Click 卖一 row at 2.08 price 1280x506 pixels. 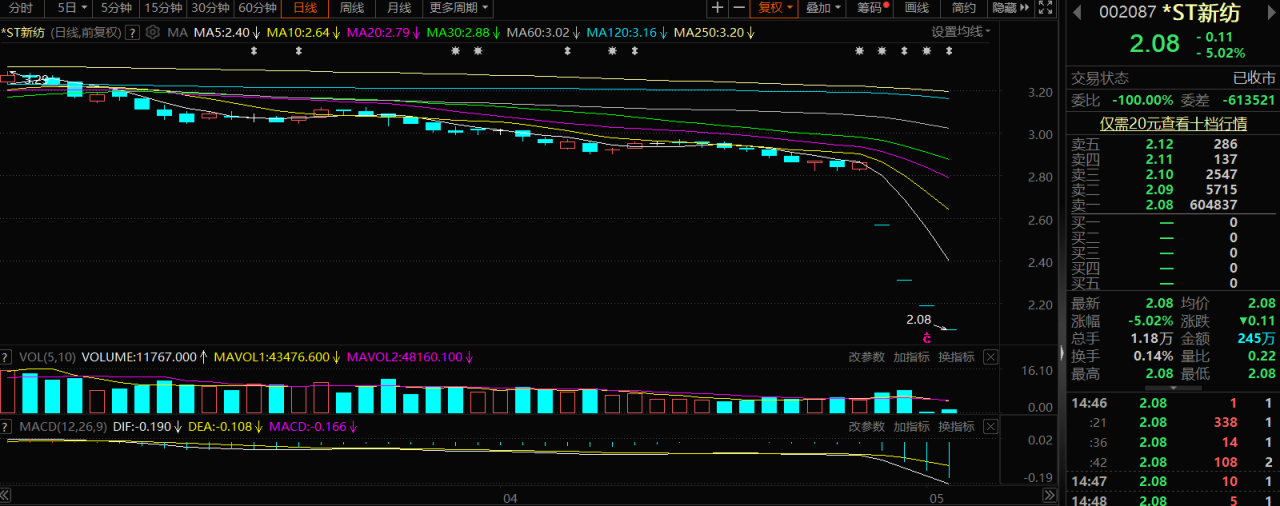[x=1173, y=204]
